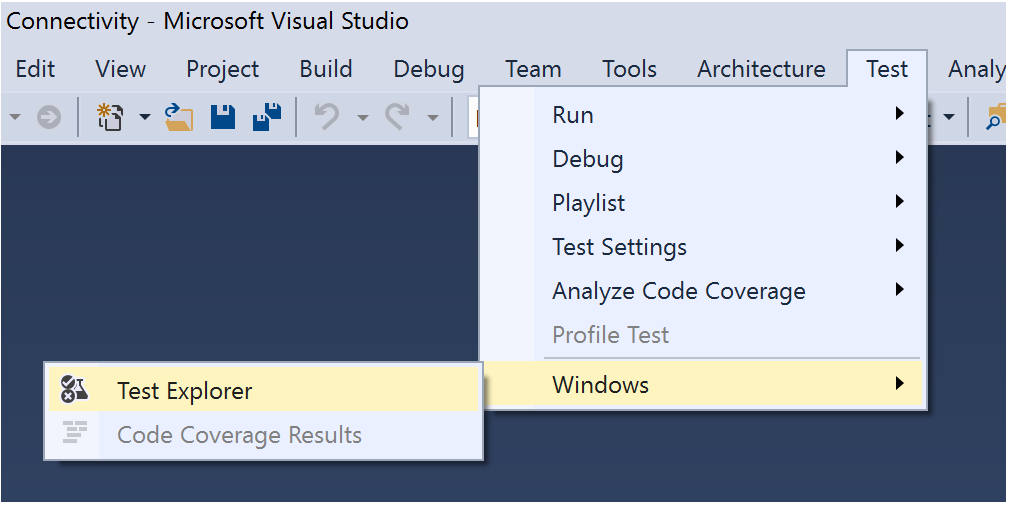Viewport: 1011px width, 506px height.
Task: Click the Redo arrow icon
Action: (397, 117)
